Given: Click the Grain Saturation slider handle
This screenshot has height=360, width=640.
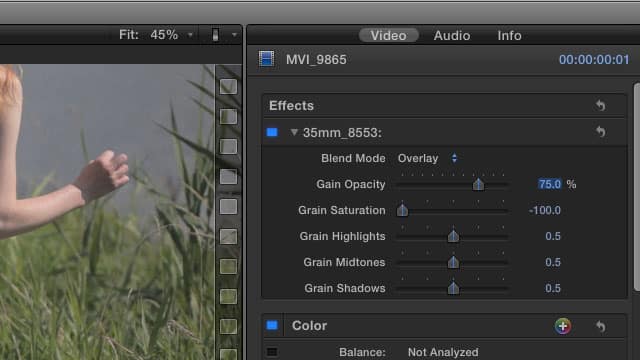Looking at the screenshot, I should (x=402, y=210).
